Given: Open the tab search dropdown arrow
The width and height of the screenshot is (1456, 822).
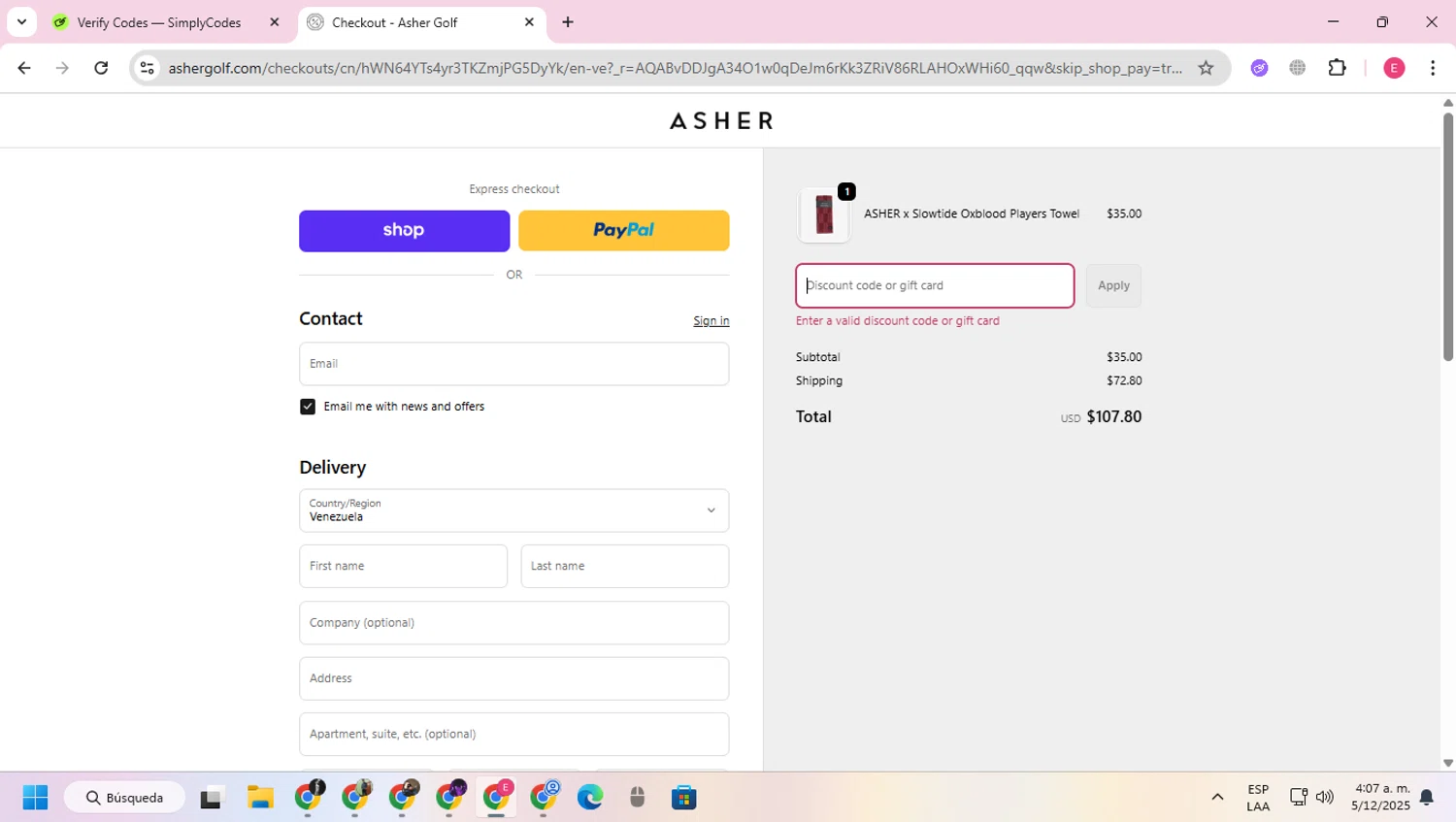Looking at the screenshot, I should pos(21,21).
